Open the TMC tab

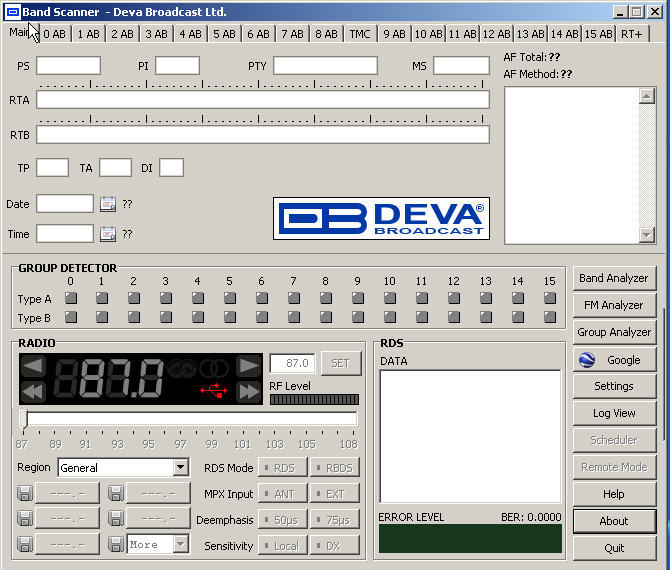360,34
